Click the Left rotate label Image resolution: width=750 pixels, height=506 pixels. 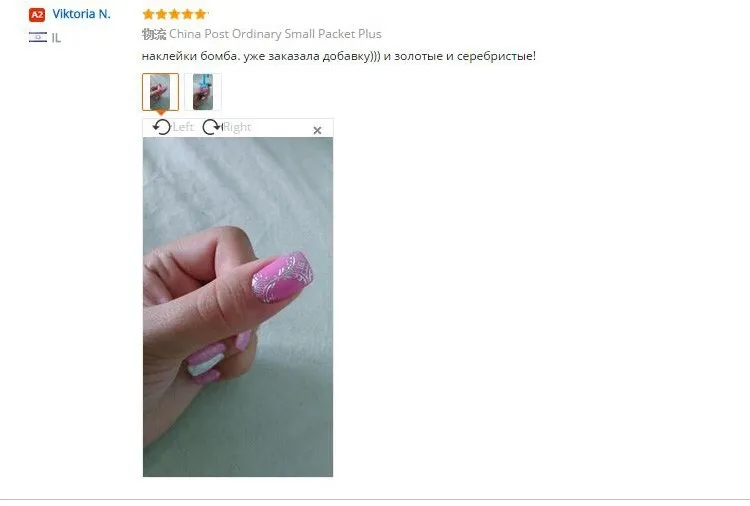pos(183,127)
